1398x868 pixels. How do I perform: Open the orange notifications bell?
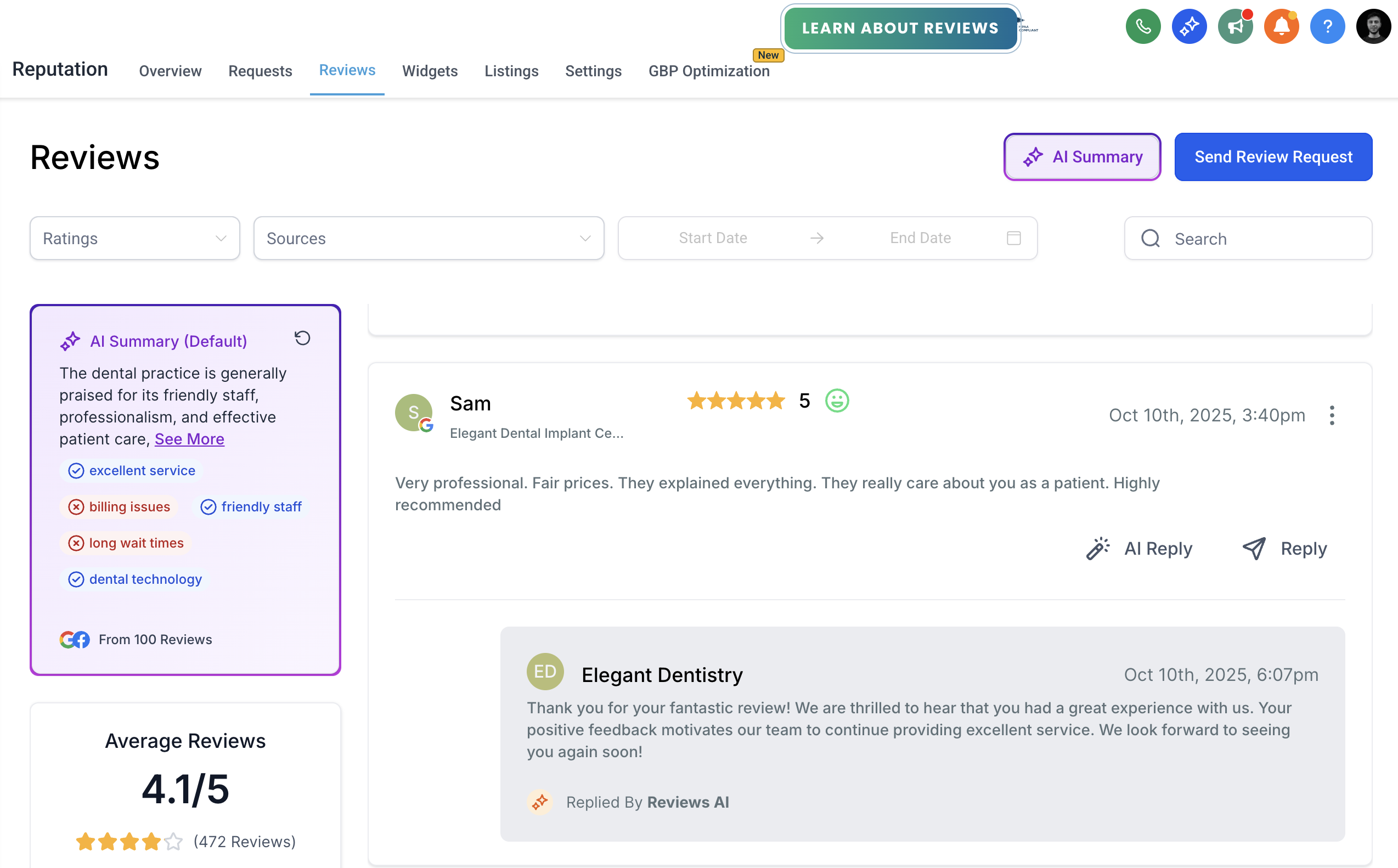[x=1281, y=27]
